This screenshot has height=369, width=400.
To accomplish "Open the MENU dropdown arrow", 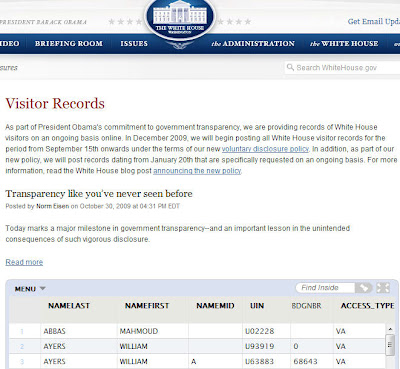I will [x=42, y=288].
